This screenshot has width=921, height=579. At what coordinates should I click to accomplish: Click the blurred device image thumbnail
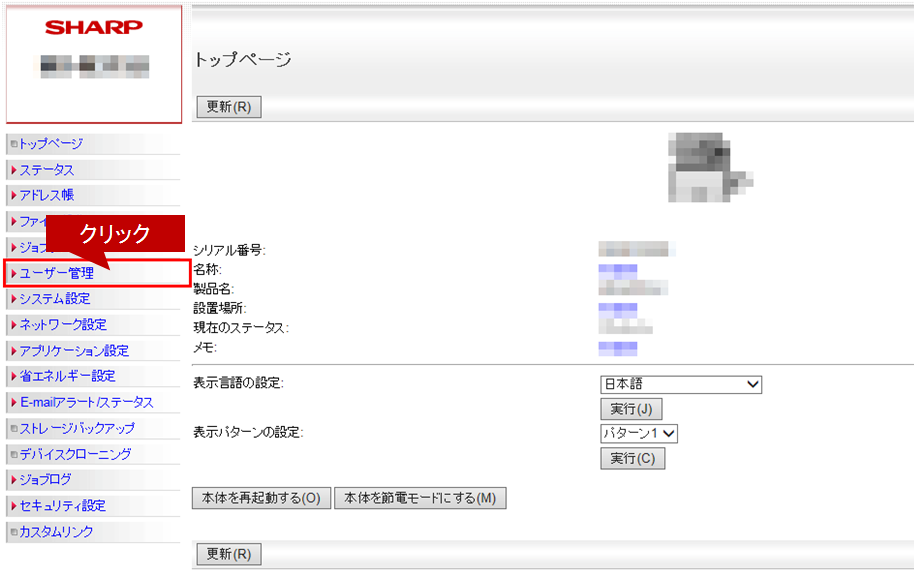click(709, 168)
